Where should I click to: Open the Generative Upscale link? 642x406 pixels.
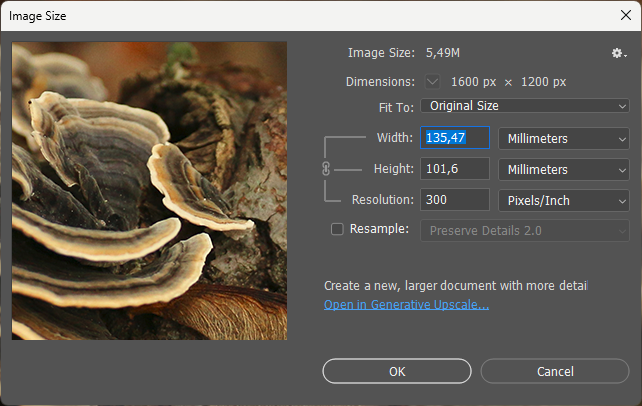(406, 304)
